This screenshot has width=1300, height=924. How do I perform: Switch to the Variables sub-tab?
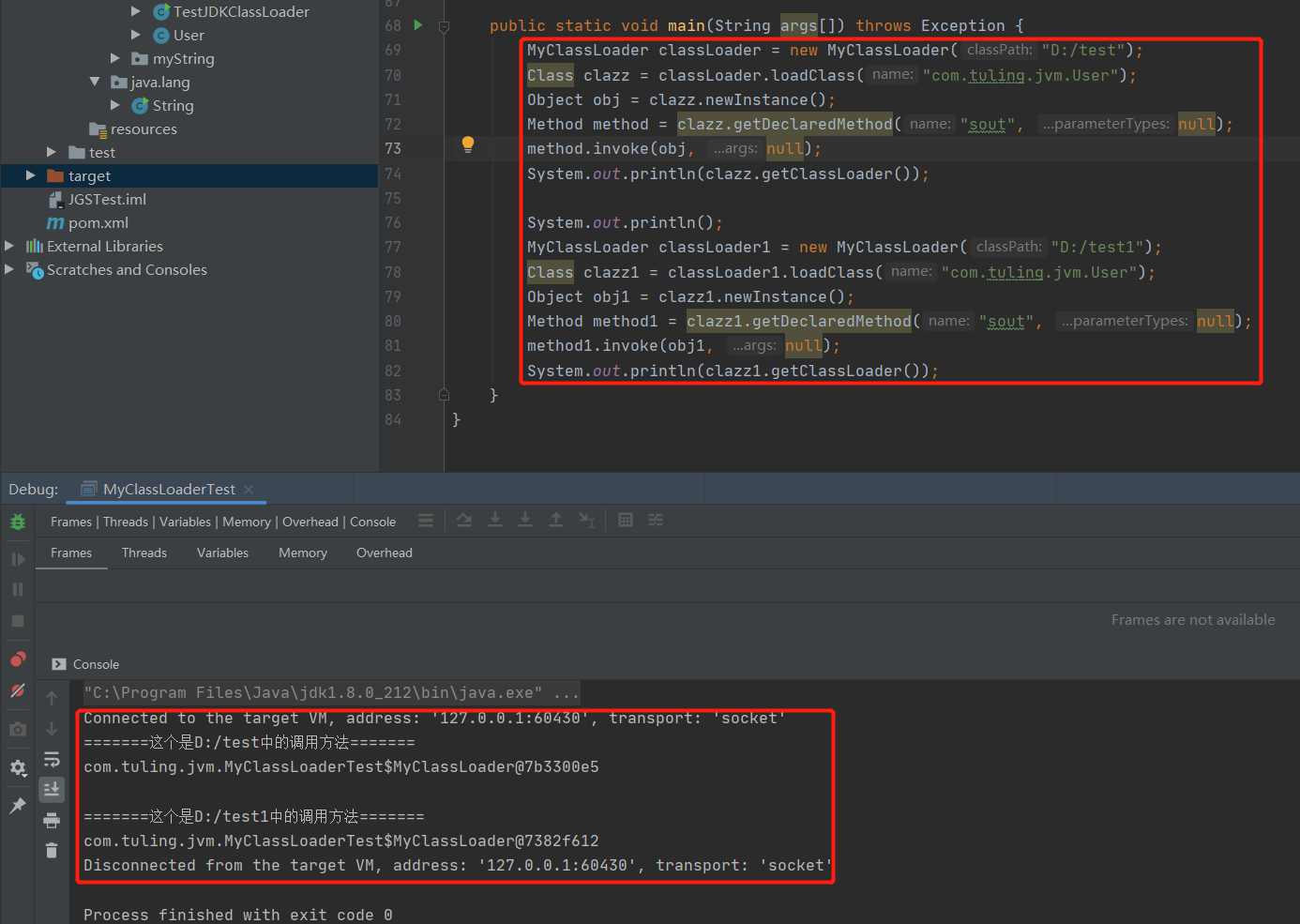click(x=223, y=553)
